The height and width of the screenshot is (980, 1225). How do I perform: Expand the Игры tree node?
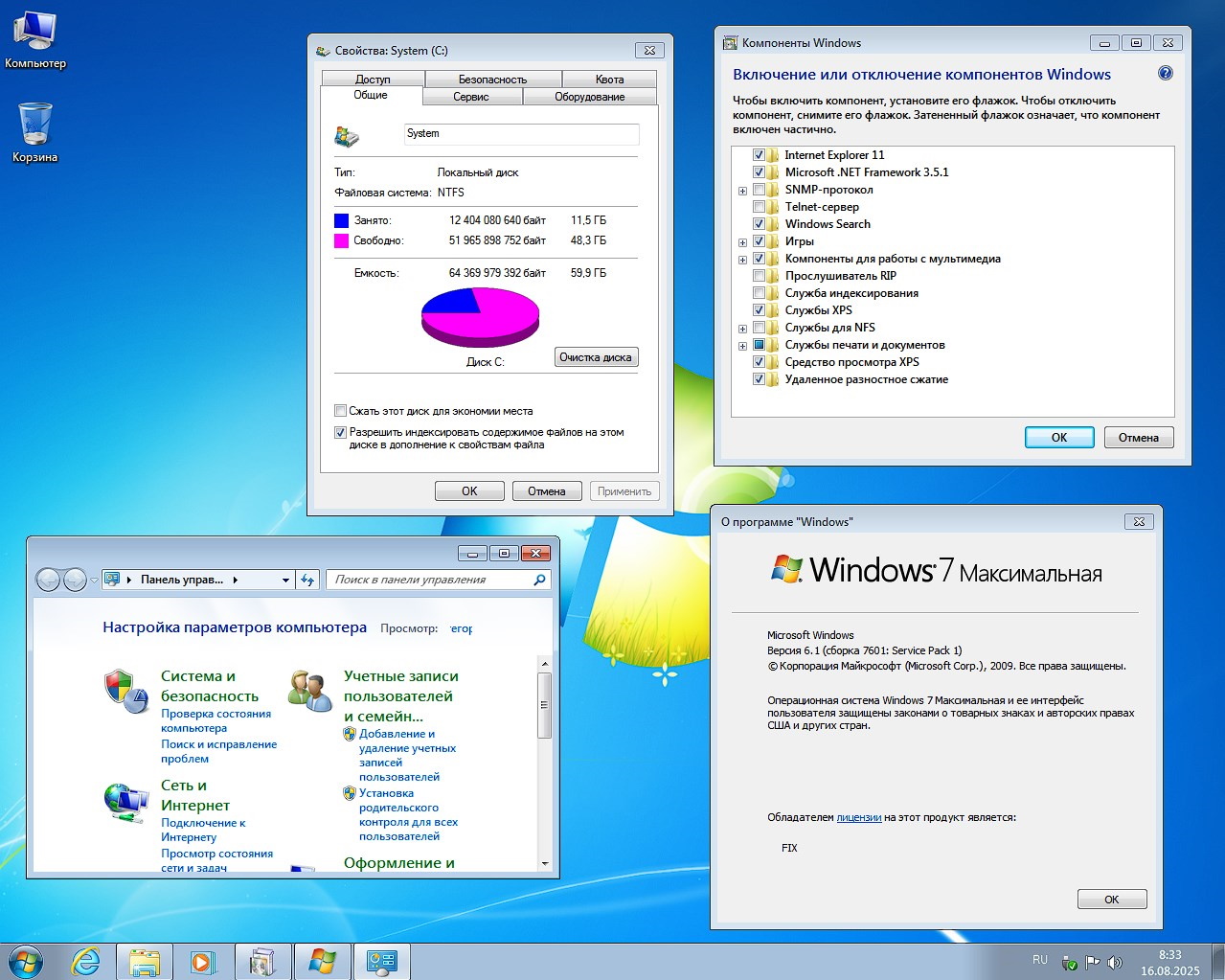(742, 242)
